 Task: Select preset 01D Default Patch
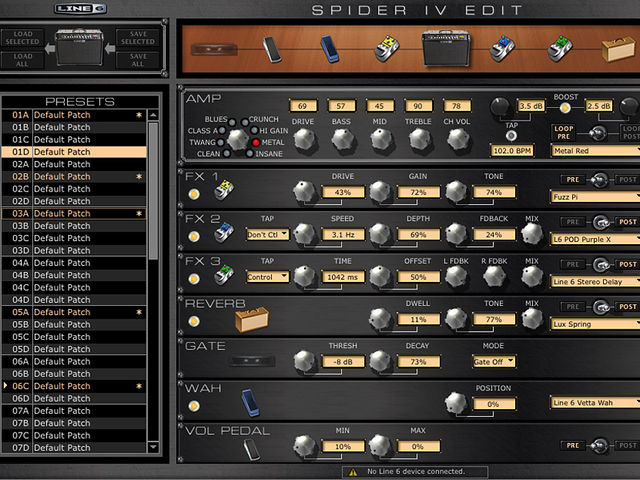(74, 152)
